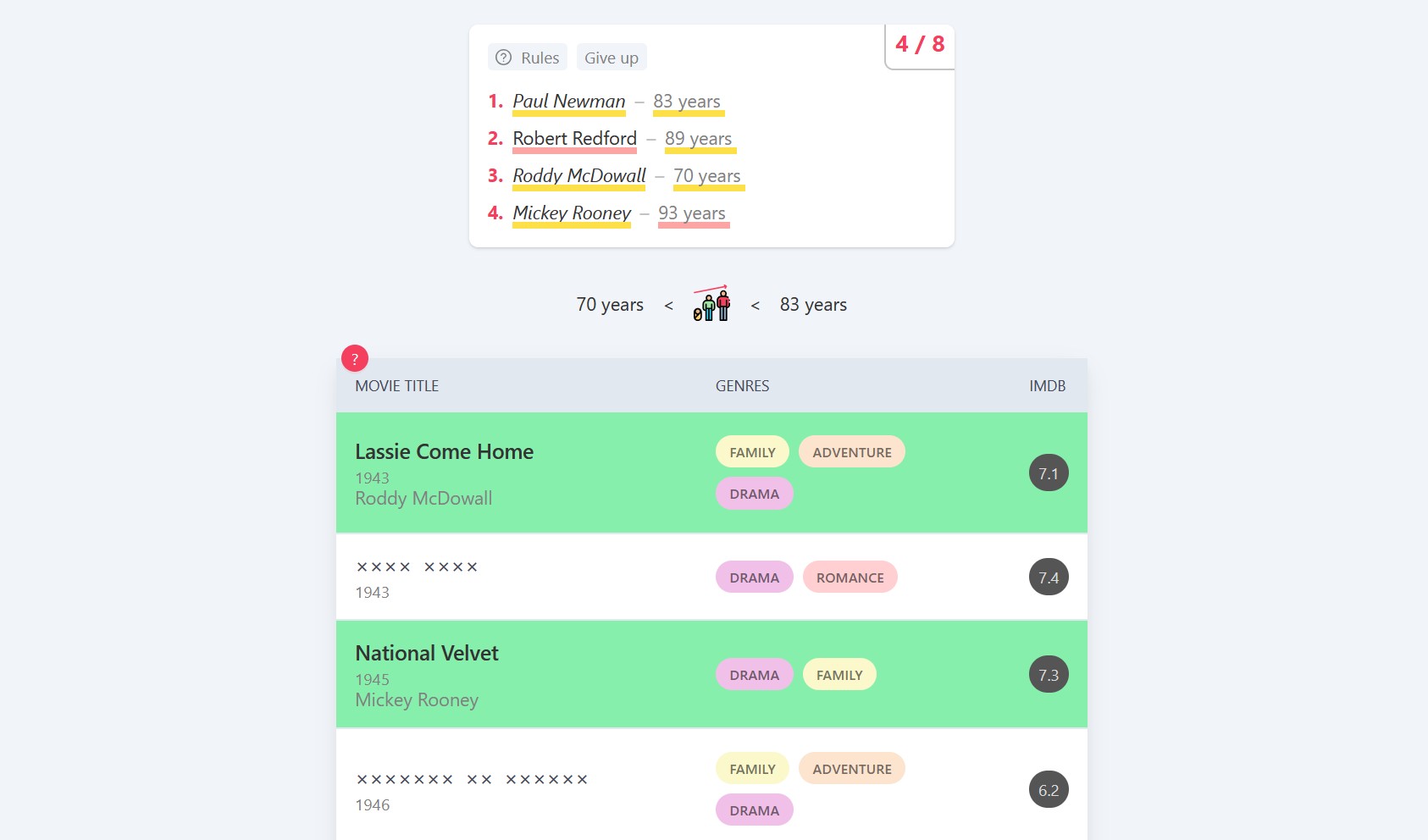Click the 6.2 rating badge on bottom row
The width and height of the screenshot is (1428, 840).
pyautogui.click(x=1049, y=789)
